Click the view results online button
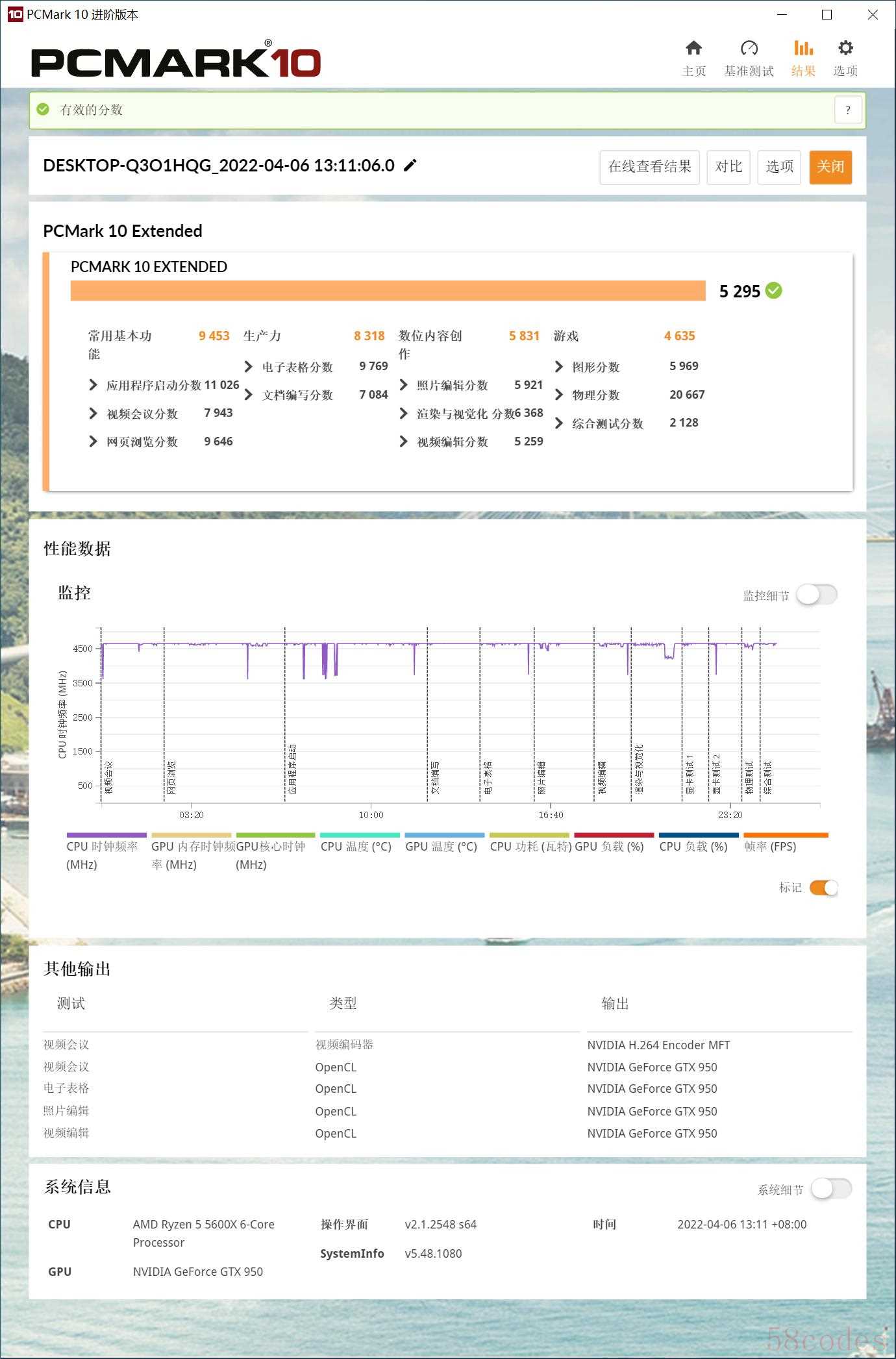This screenshot has height=1359, width=896. pyautogui.click(x=649, y=167)
